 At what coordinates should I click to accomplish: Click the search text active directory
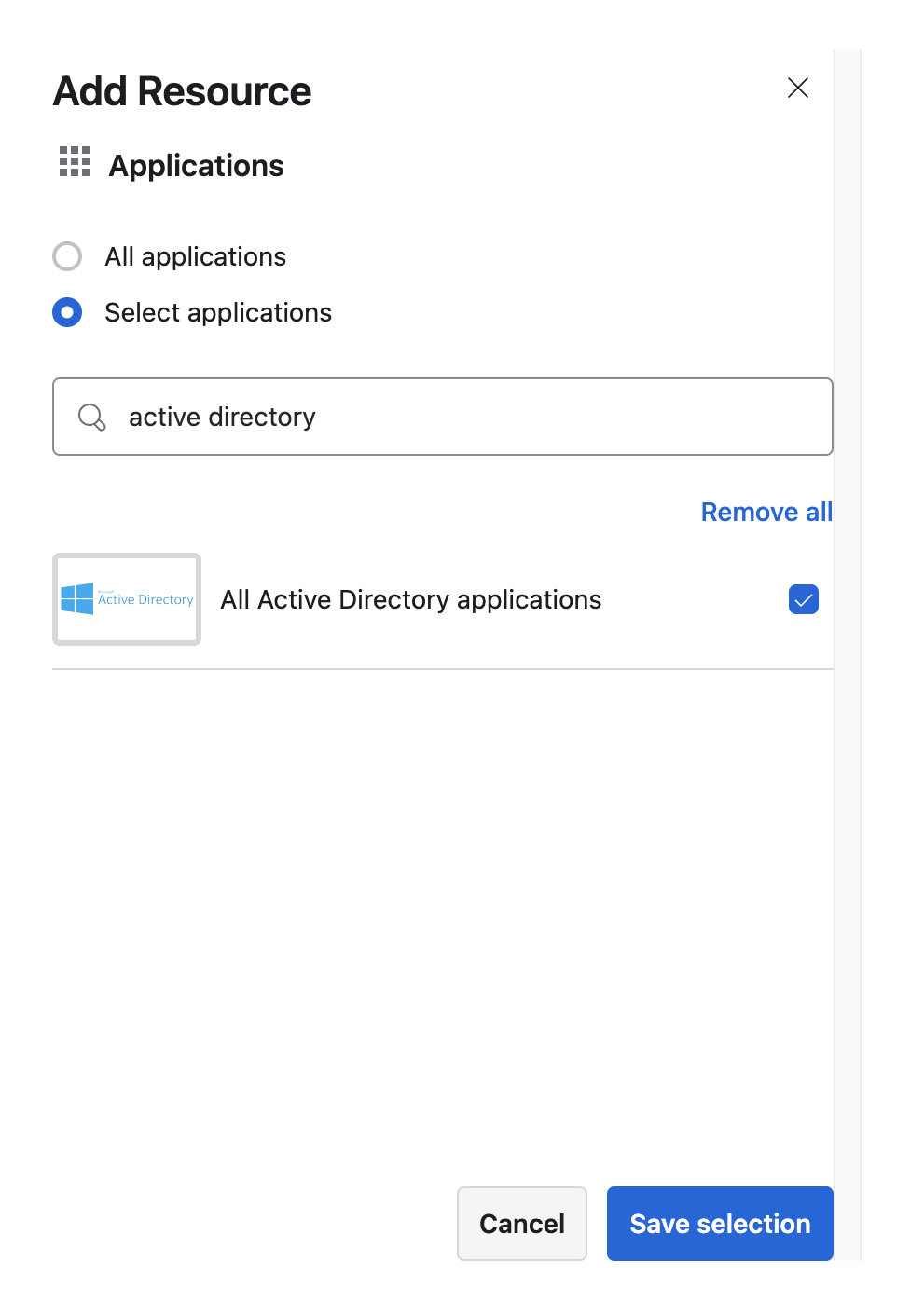tap(222, 417)
